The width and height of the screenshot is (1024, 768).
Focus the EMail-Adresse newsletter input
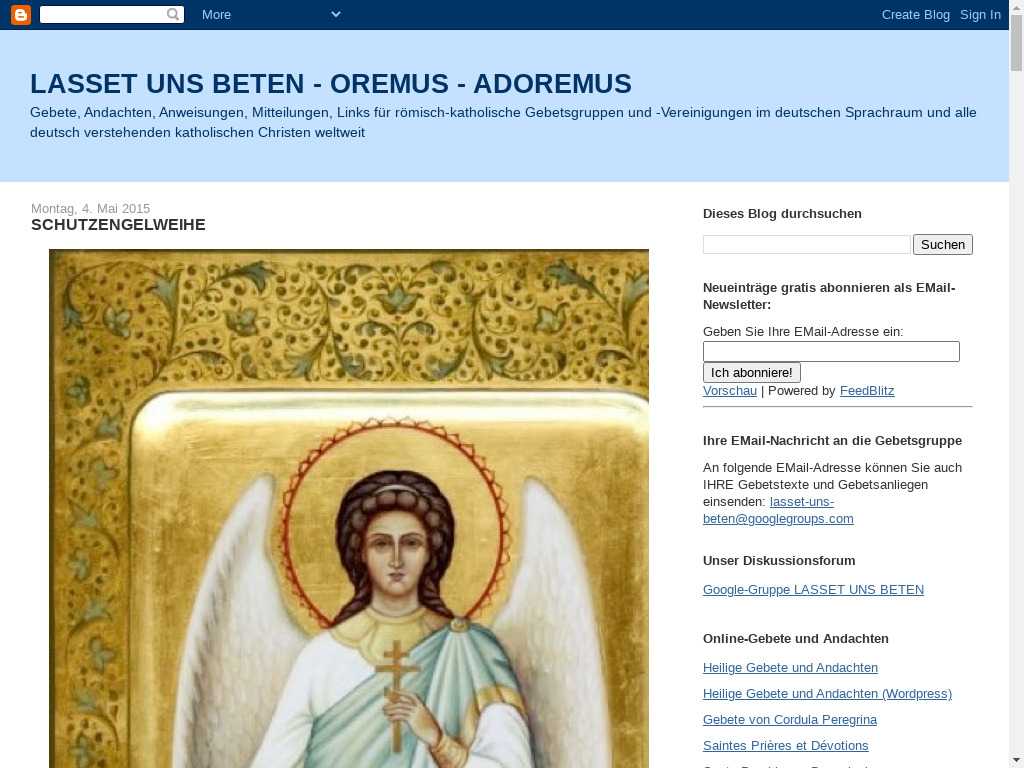coord(831,351)
